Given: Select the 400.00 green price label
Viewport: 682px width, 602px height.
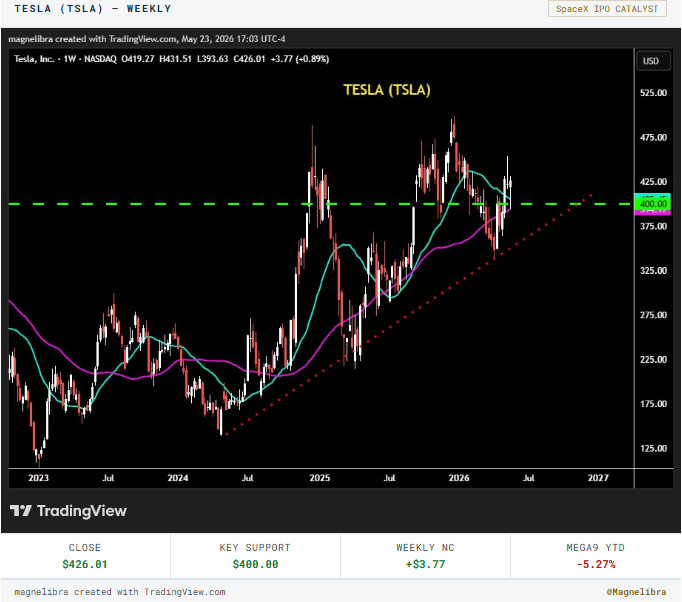Looking at the screenshot, I should point(652,204).
